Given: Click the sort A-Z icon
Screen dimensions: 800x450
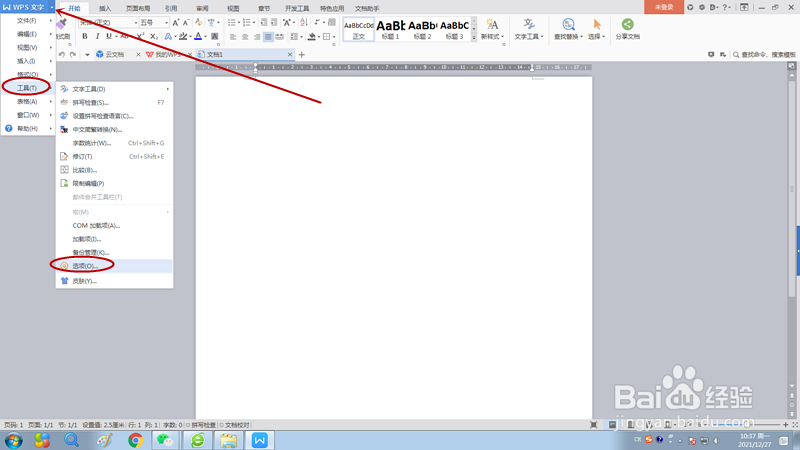Looking at the screenshot, I should [304, 22].
